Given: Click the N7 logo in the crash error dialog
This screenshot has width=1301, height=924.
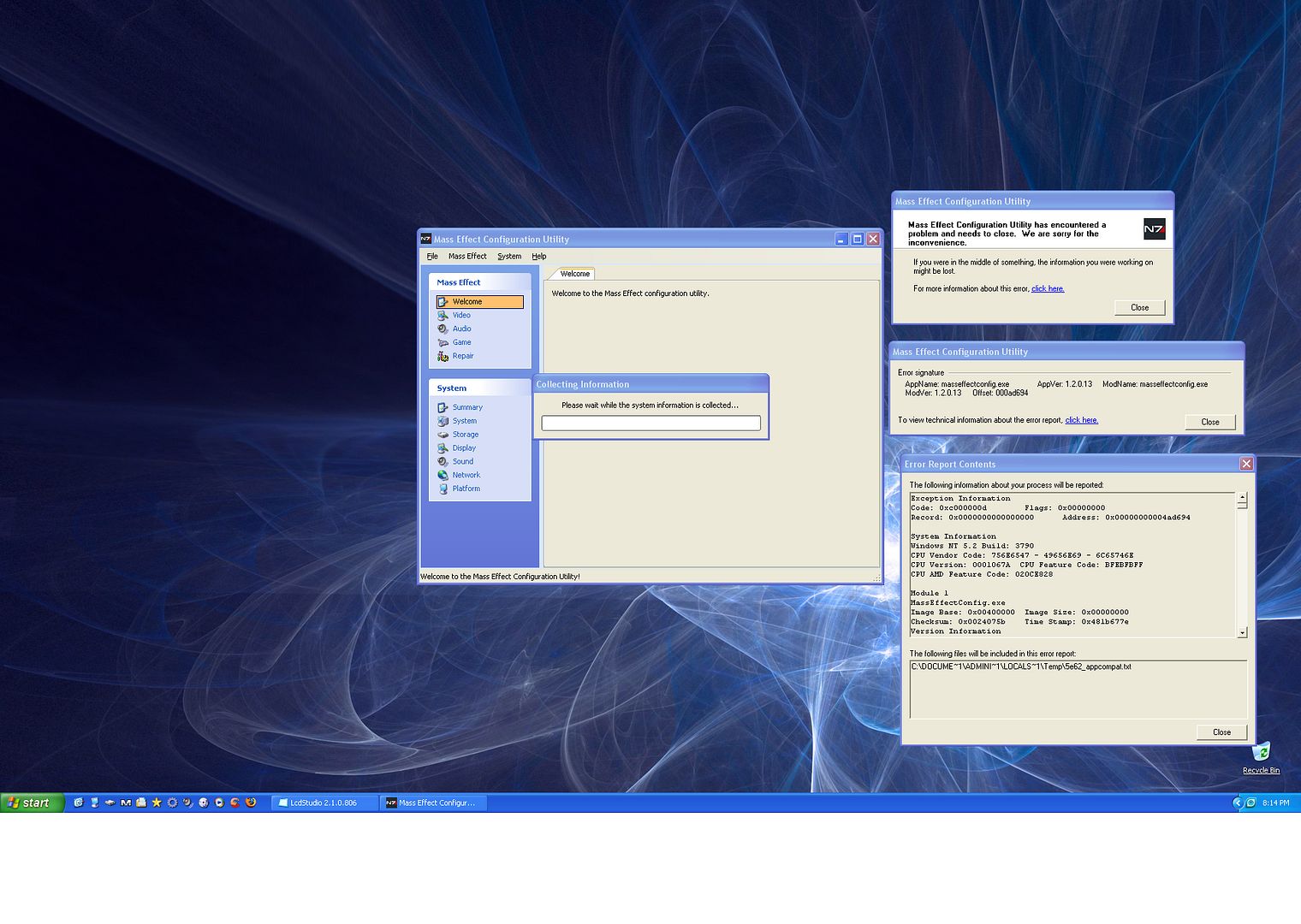Looking at the screenshot, I should tap(1154, 228).
